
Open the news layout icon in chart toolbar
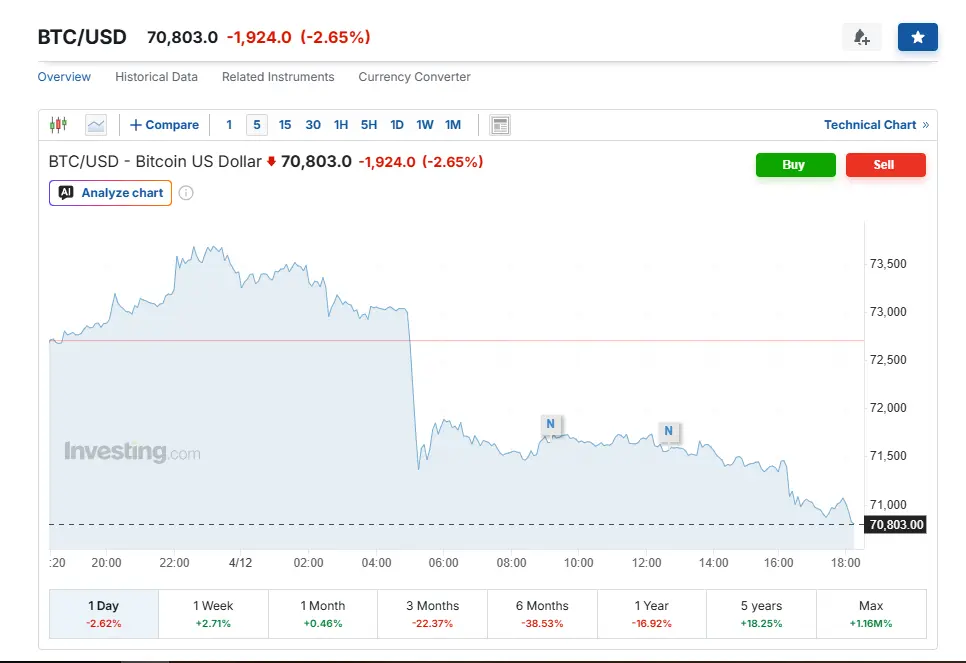tap(500, 125)
